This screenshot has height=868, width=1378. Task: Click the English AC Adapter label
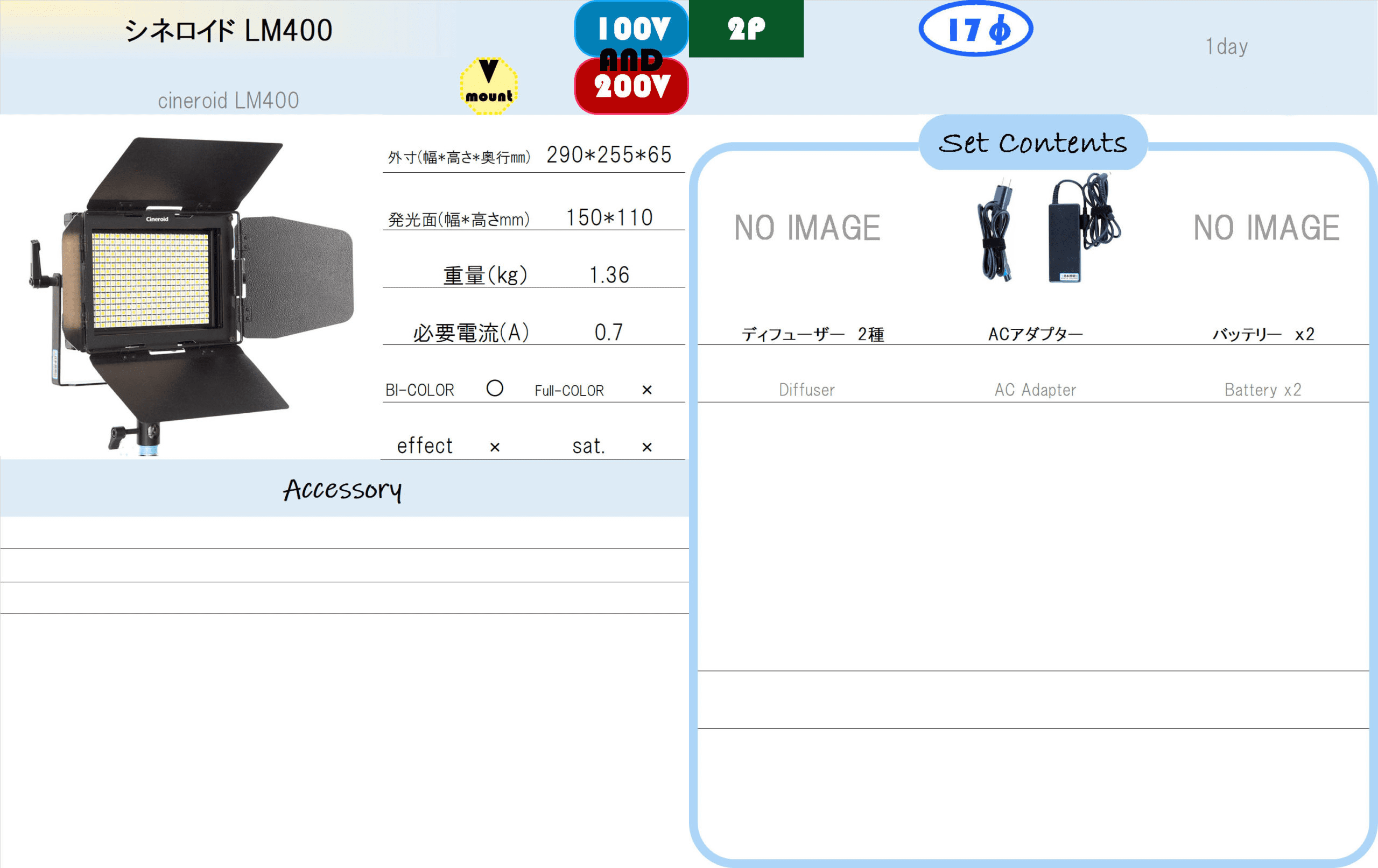pos(1035,390)
